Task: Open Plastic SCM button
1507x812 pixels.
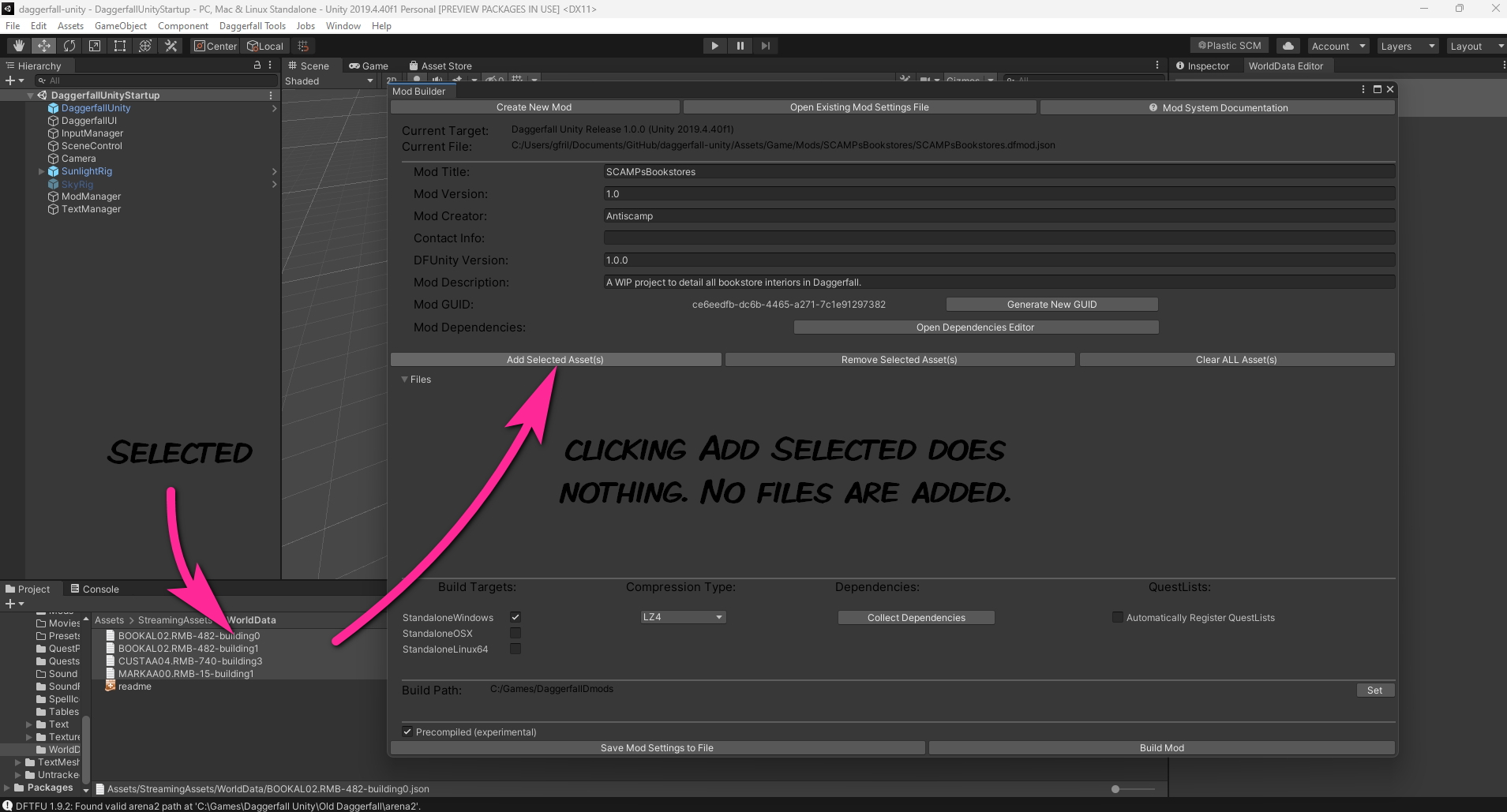Action: coord(1229,46)
